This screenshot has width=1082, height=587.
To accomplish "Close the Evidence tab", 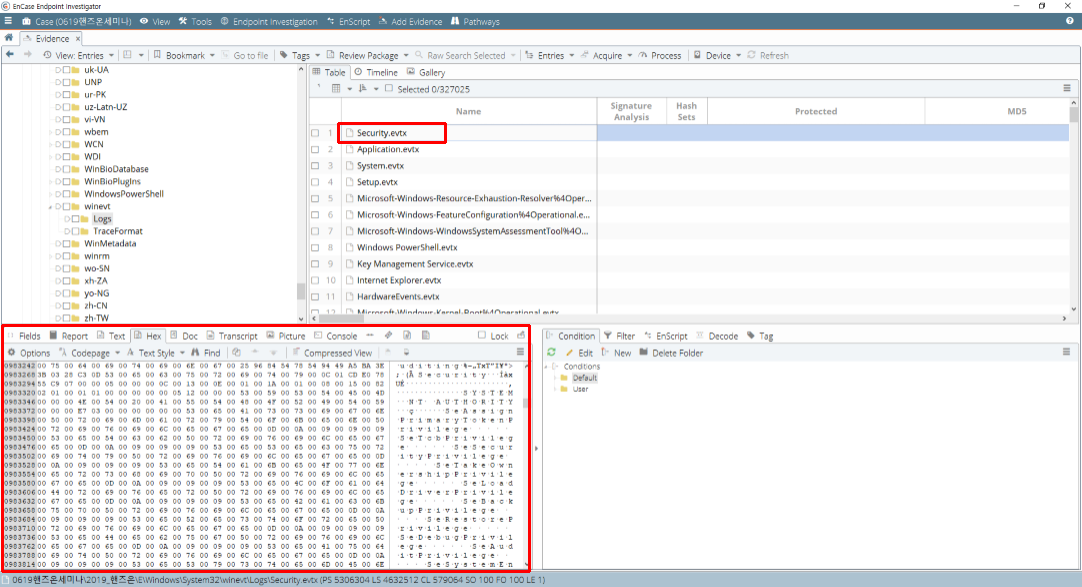I will pyautogui.click(x=78, y=39).
